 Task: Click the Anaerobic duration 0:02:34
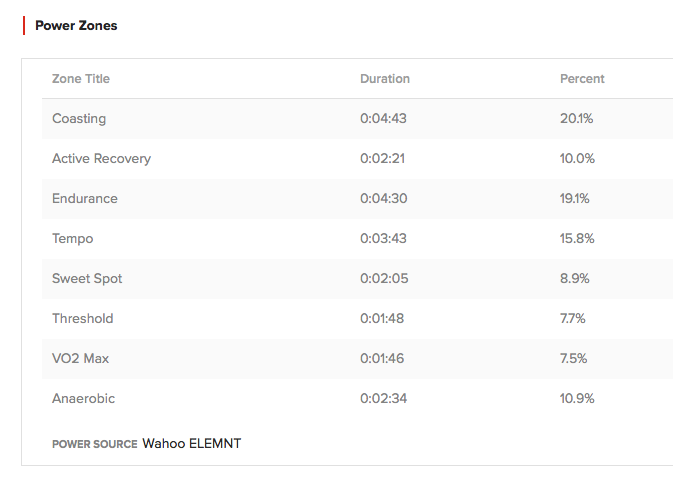point(383,398)
